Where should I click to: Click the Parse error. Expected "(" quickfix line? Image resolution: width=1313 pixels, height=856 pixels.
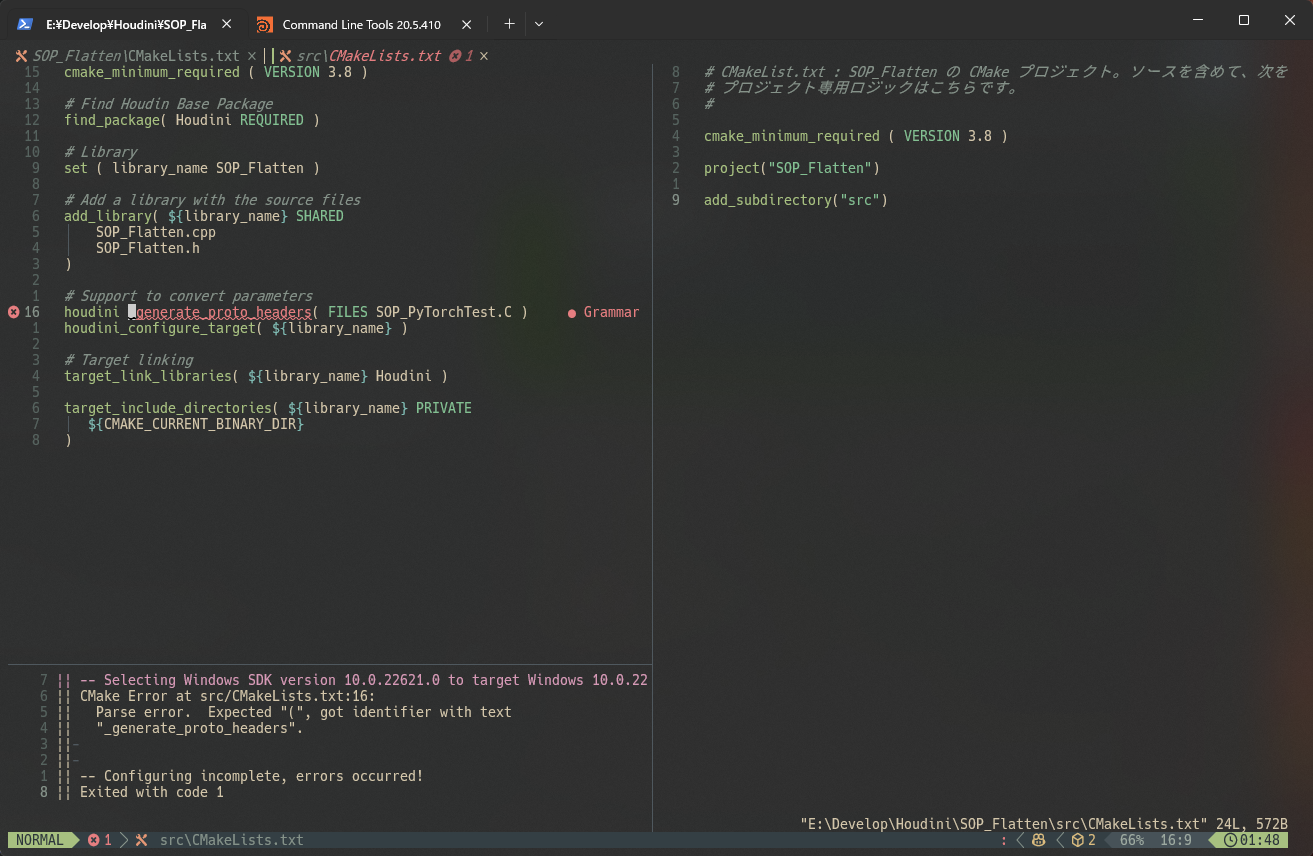tap(304, 712)
